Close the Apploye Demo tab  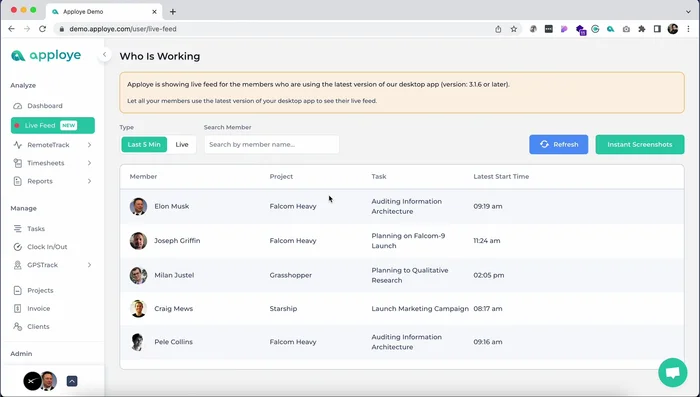154,12
